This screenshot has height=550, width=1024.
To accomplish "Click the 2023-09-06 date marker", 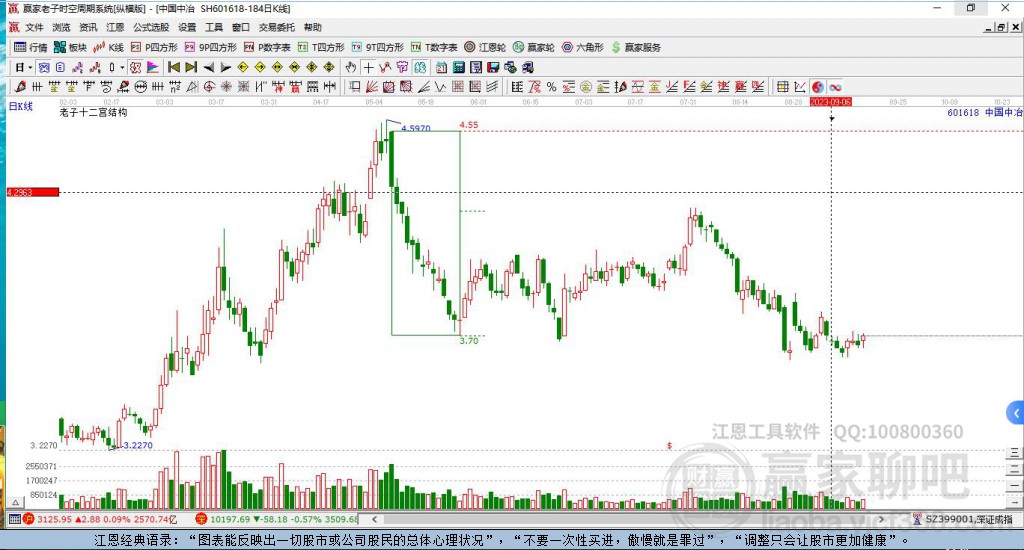I will coord(830,102).
